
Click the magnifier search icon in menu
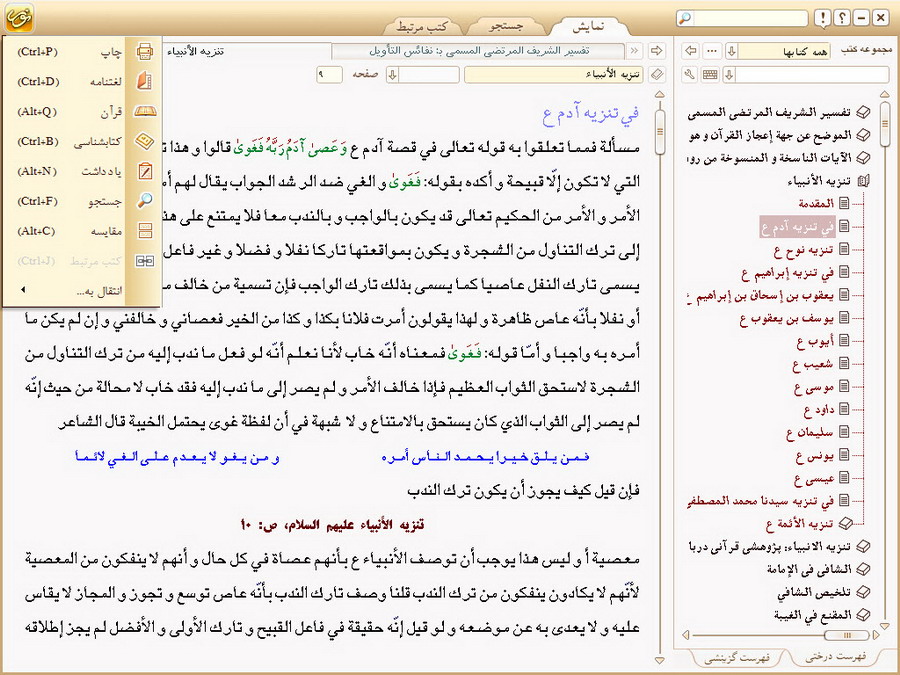coord(145,201)
